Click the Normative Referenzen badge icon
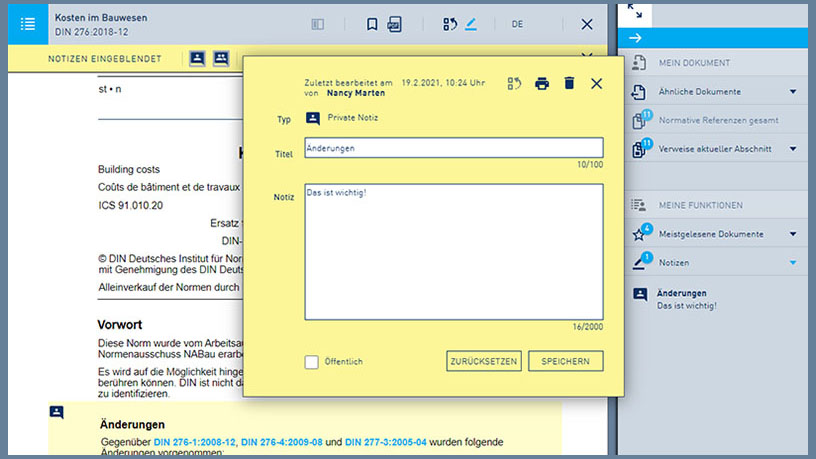Screen dimensions: 816x459 (641, 119)
